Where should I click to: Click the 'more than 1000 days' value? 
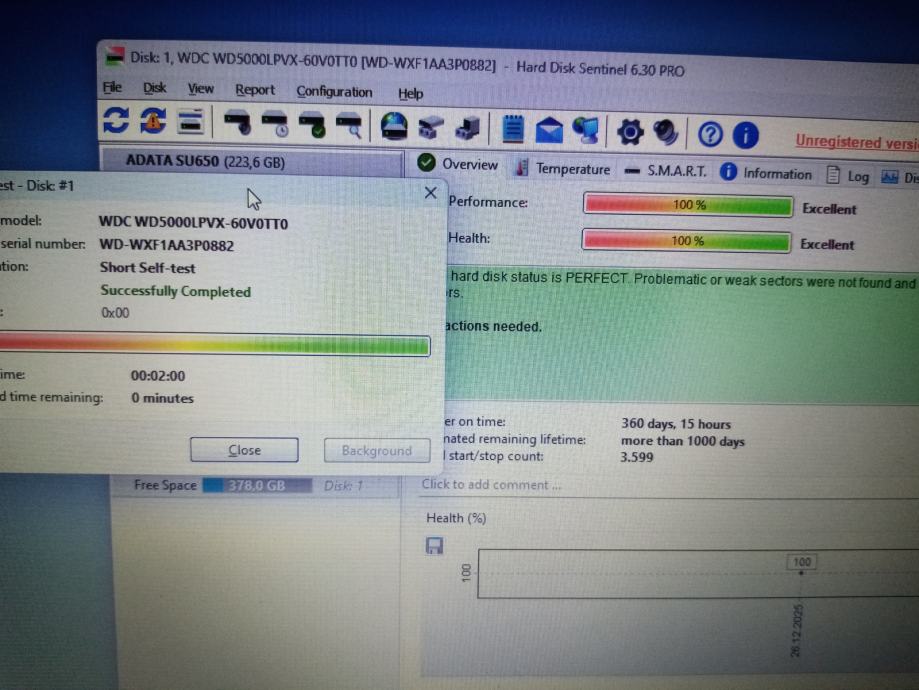683,441
